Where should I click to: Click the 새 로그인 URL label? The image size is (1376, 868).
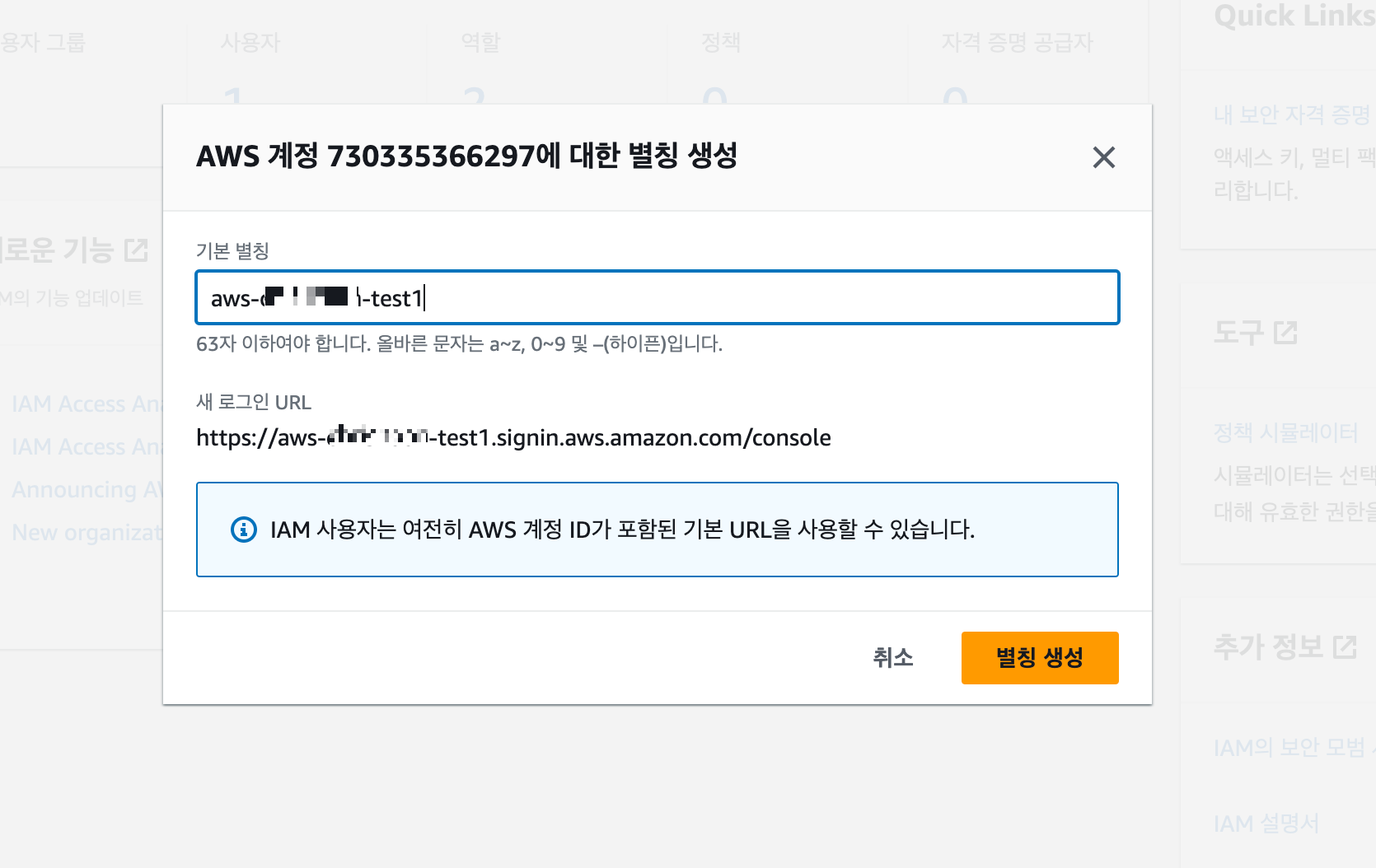254,402
